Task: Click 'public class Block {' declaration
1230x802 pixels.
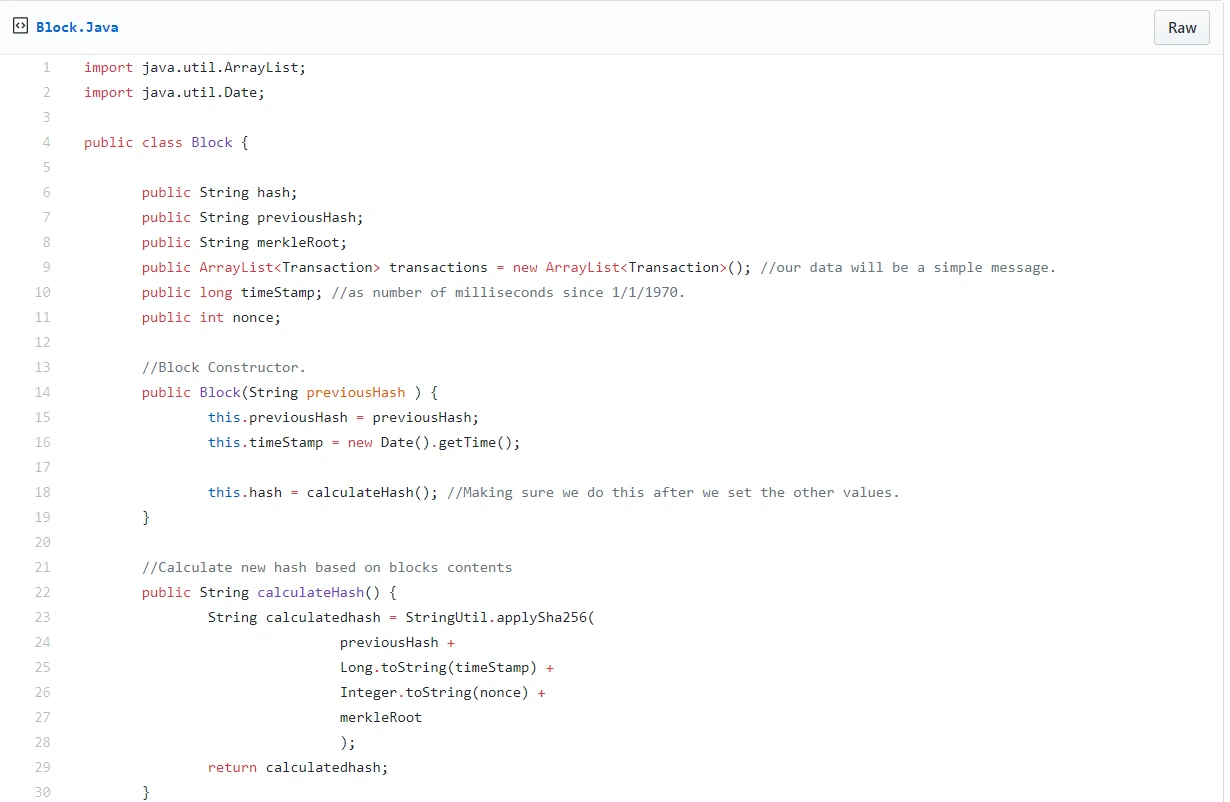Action: (x=166, y=143)
